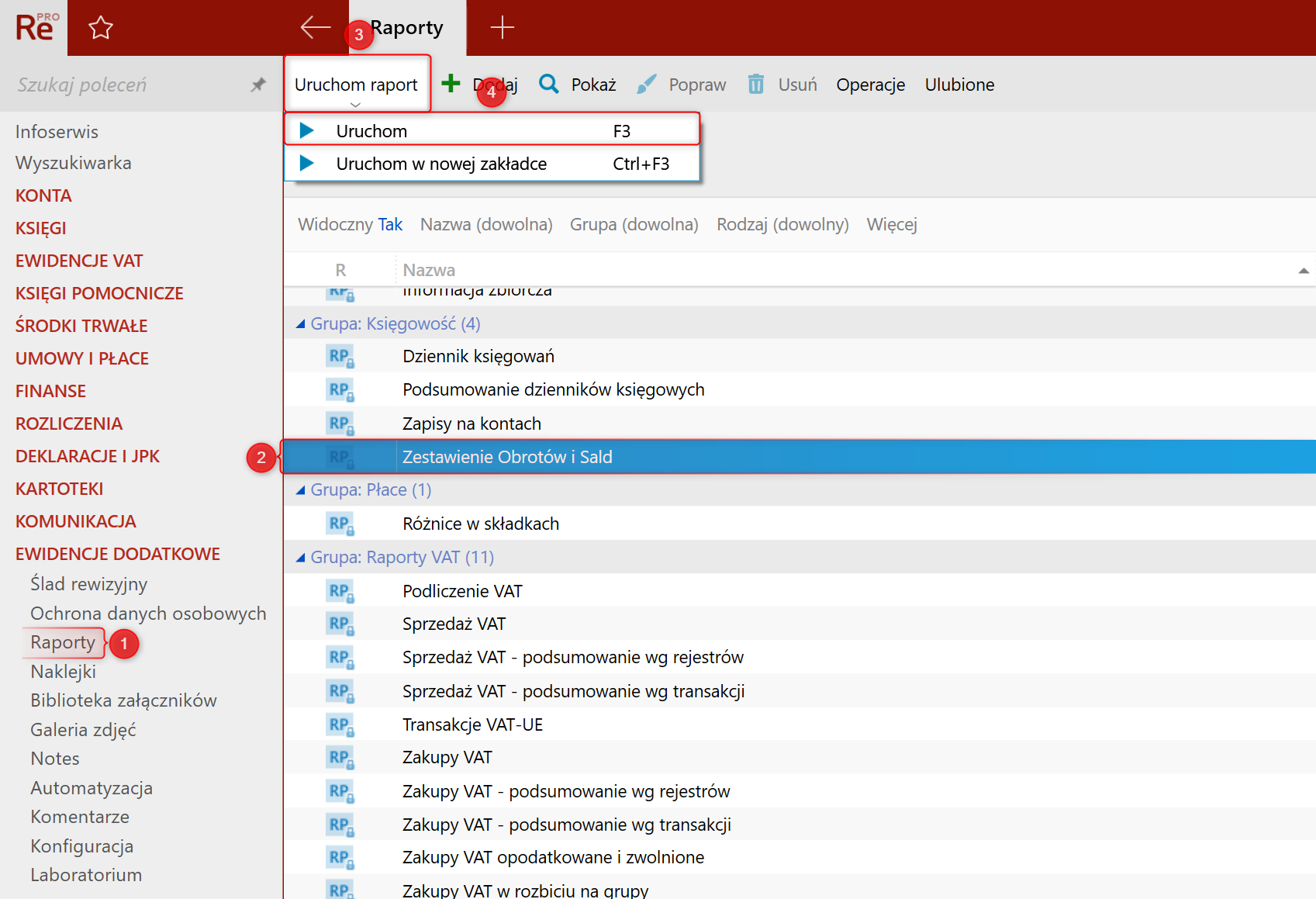
Task: Click the magnifier Pokaż icon
Action: 549,84
